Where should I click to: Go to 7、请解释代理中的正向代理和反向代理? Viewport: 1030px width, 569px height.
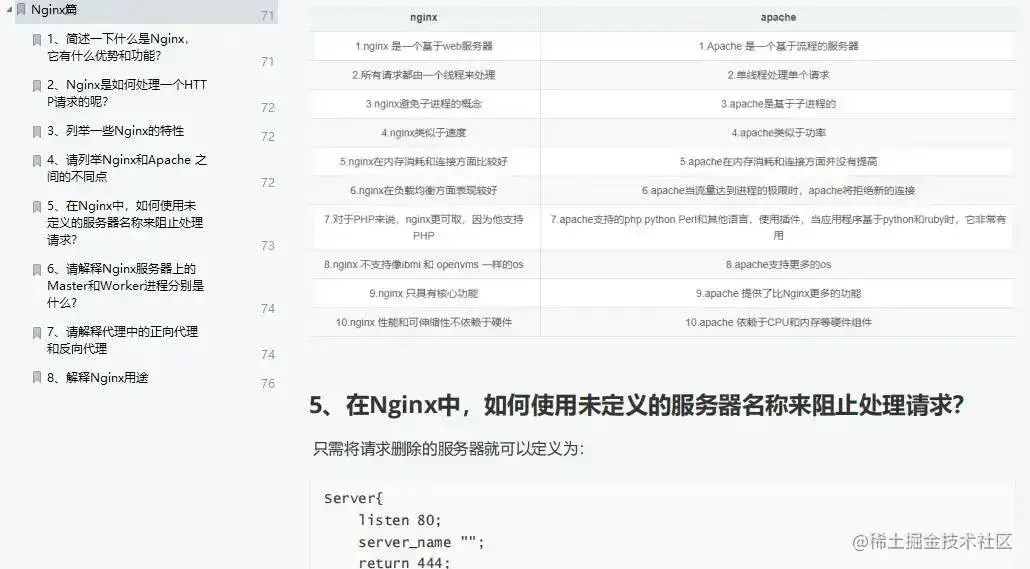tap(122, 340)
